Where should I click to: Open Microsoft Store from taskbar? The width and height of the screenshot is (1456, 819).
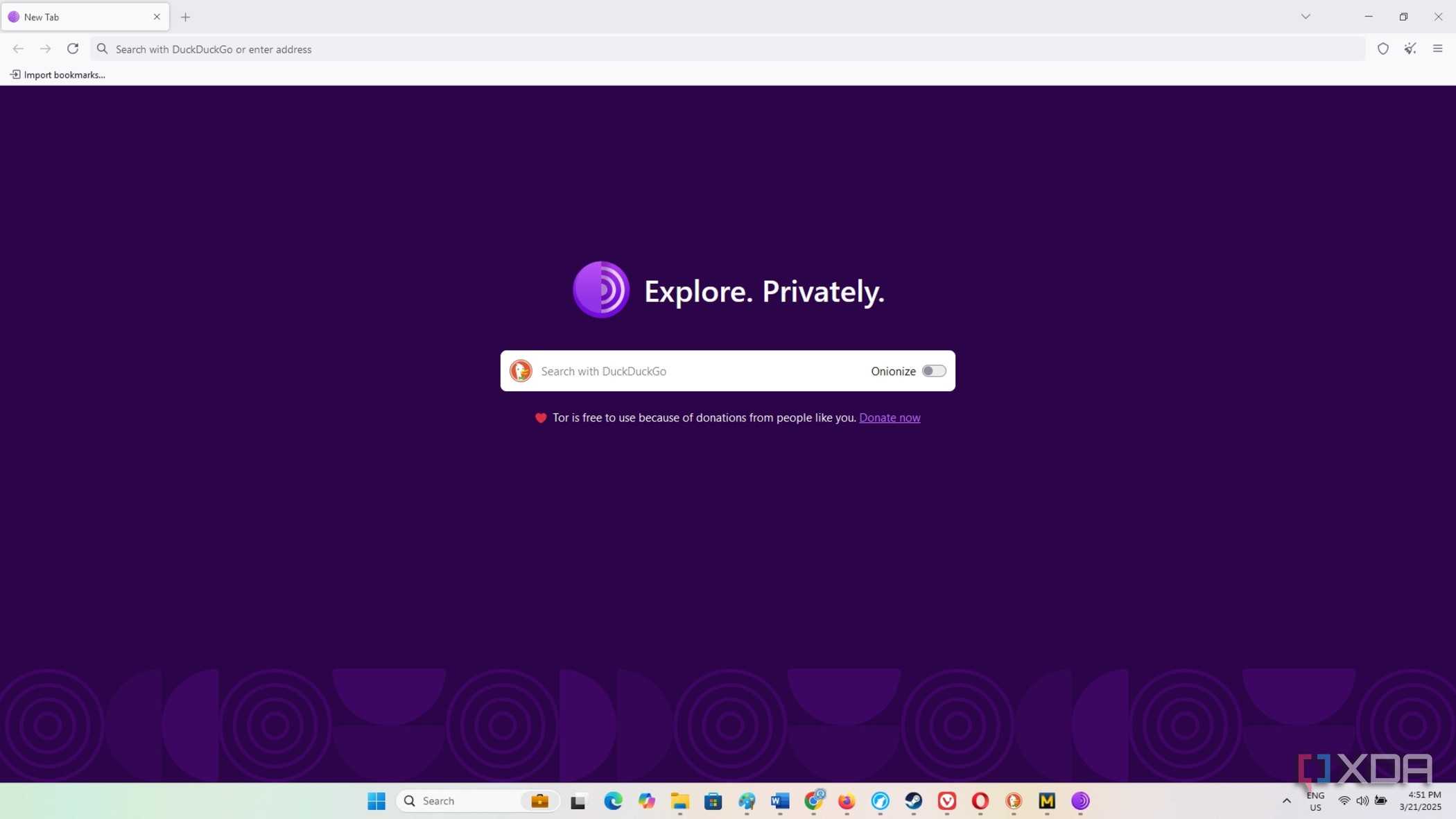713,801
